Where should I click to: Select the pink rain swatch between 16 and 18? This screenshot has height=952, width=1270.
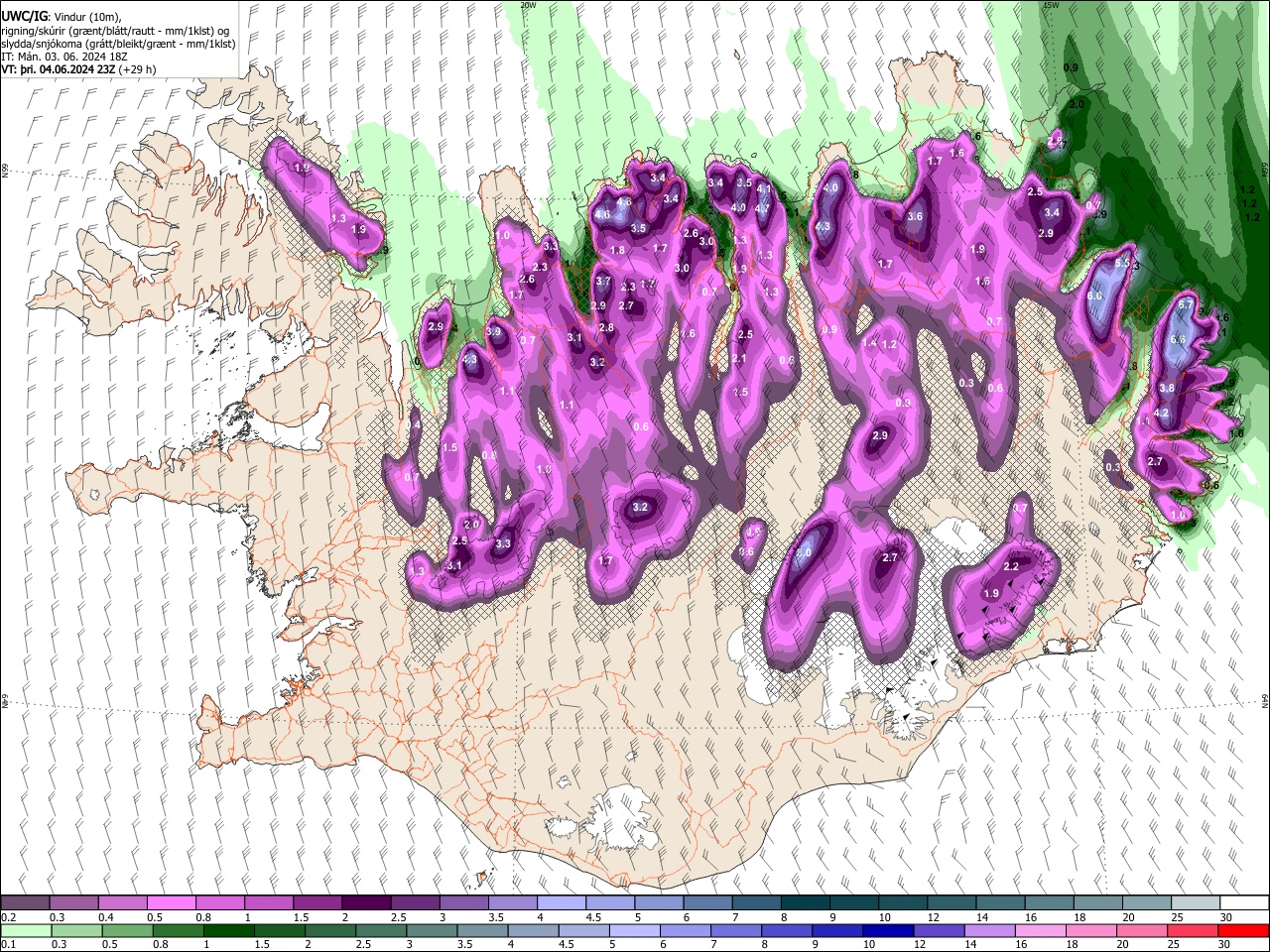pyautogui.click(x=1041, y=930)
